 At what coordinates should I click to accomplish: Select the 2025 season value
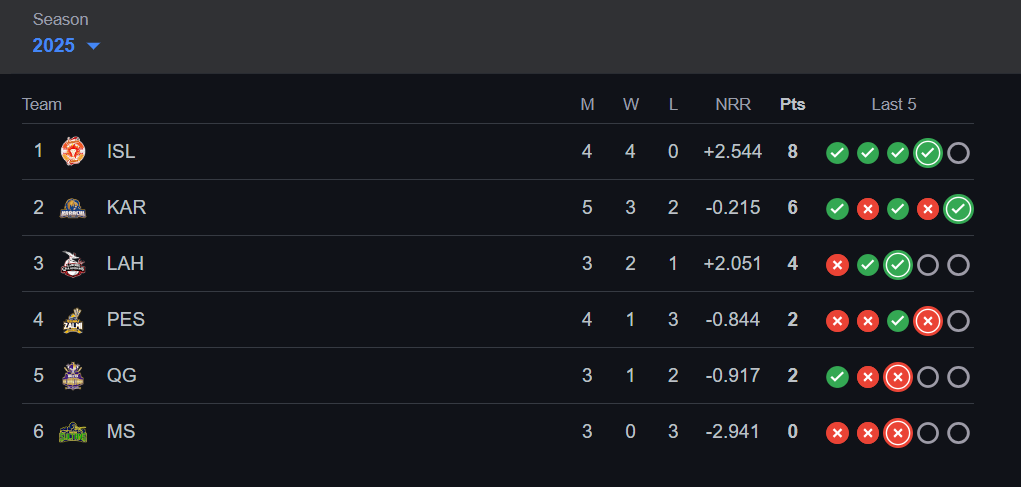(54, 46)
